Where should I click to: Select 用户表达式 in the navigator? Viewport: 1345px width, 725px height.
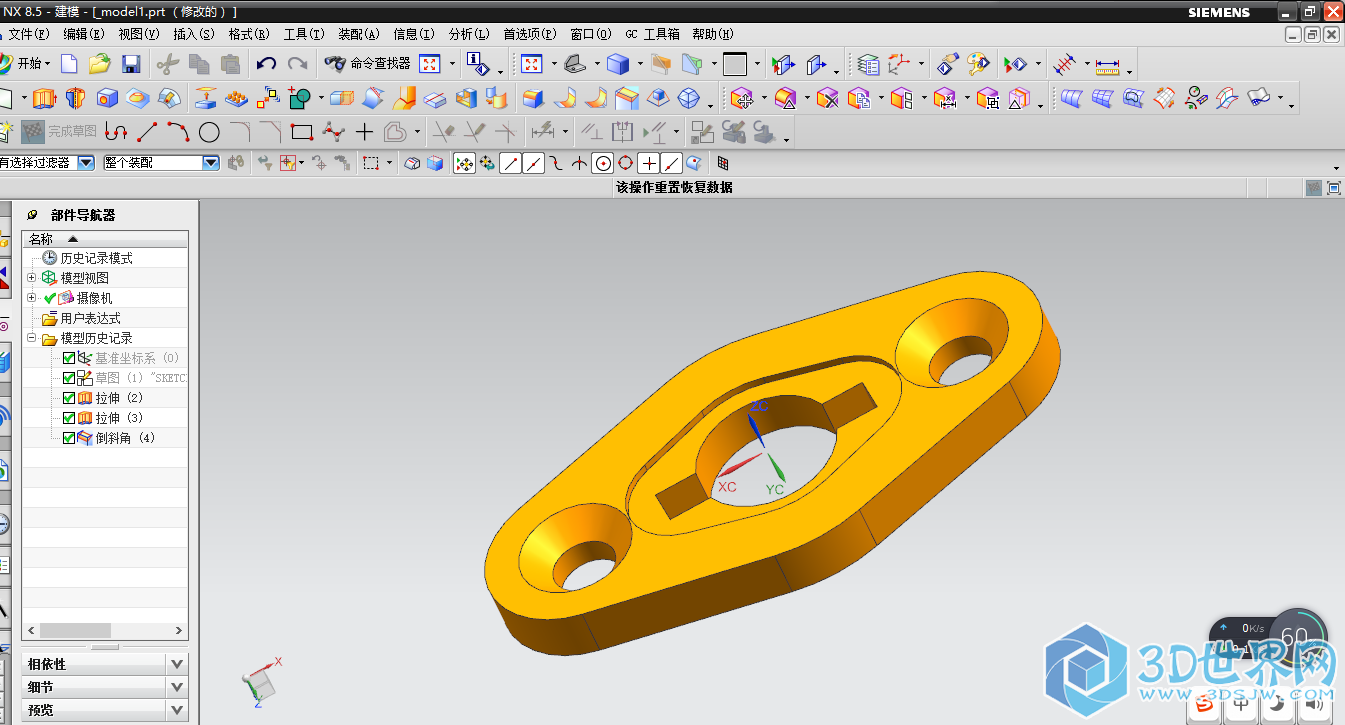click(90, 318)
